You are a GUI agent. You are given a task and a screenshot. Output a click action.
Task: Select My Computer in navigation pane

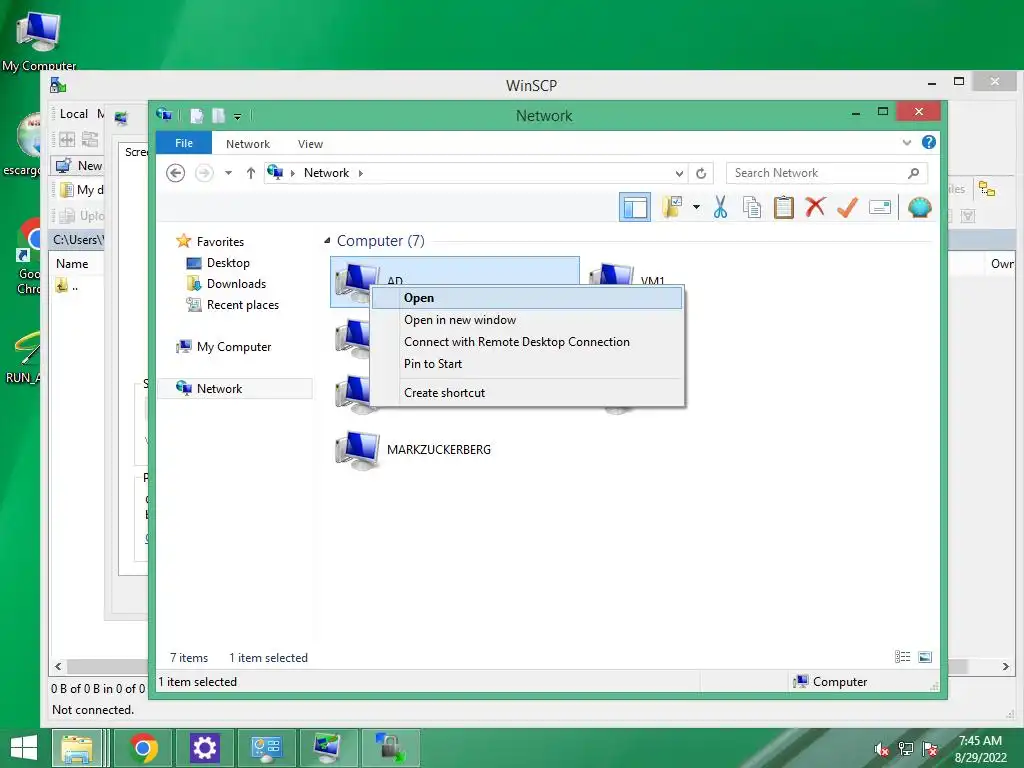tap(233, 347)
